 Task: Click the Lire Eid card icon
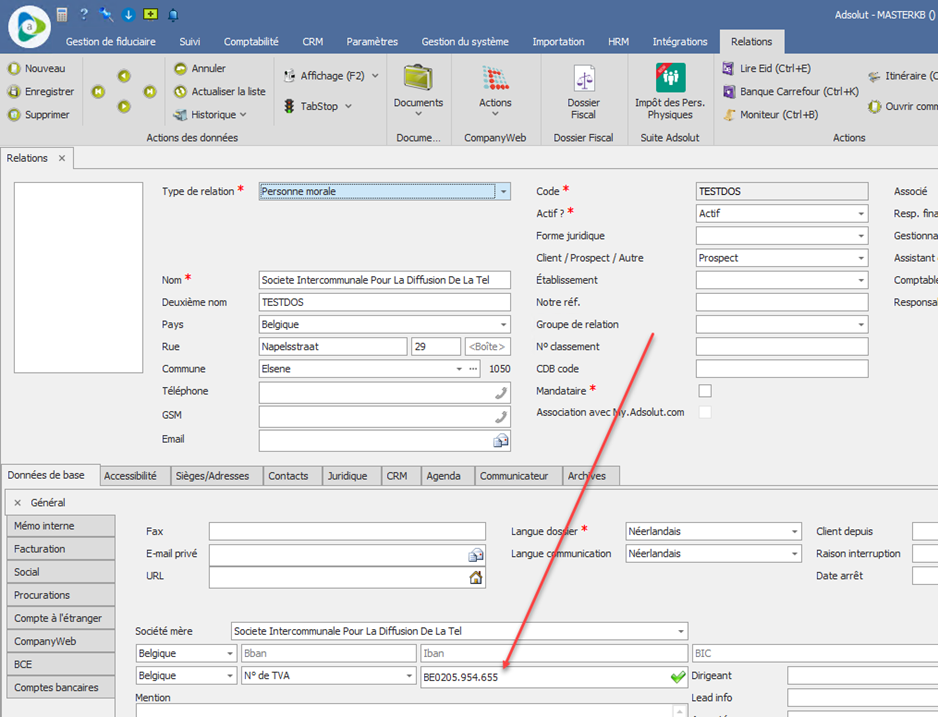[x=728, y=68]
